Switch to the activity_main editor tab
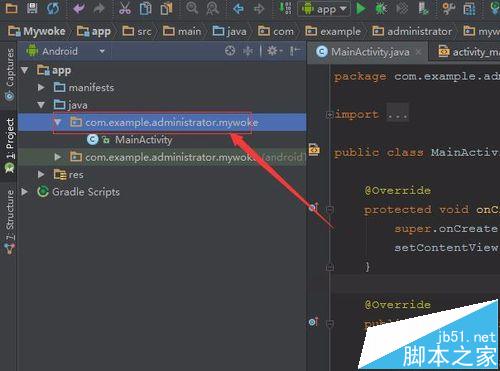 coord(469,52)
